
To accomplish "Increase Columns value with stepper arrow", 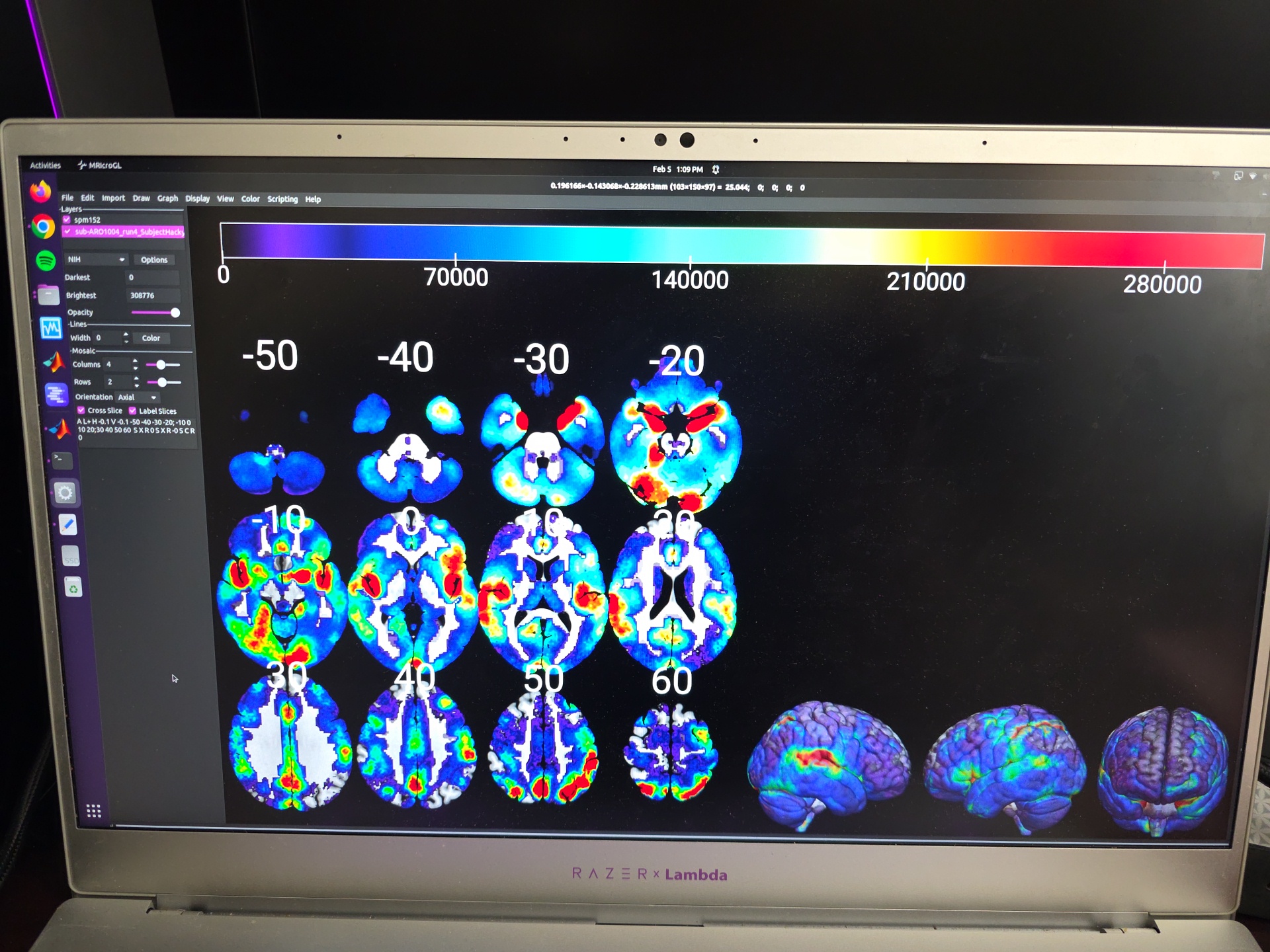I will 135,361.
